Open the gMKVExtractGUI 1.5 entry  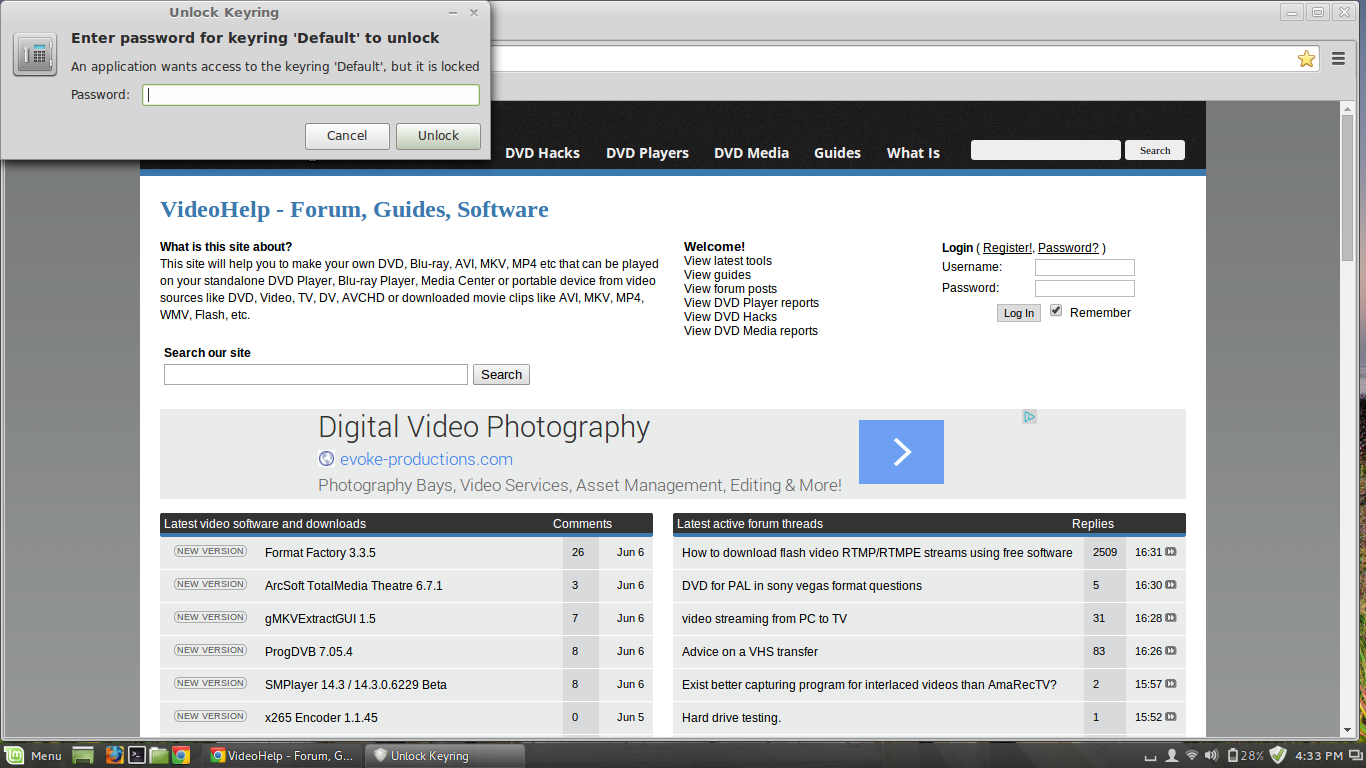[320, 618]
